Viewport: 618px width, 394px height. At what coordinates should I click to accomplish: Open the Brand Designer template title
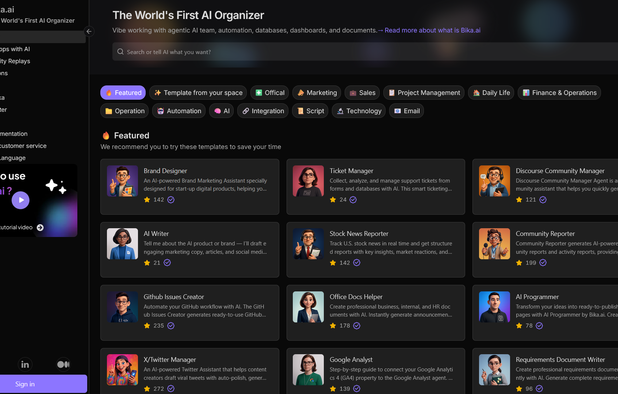tap(165, 171)
